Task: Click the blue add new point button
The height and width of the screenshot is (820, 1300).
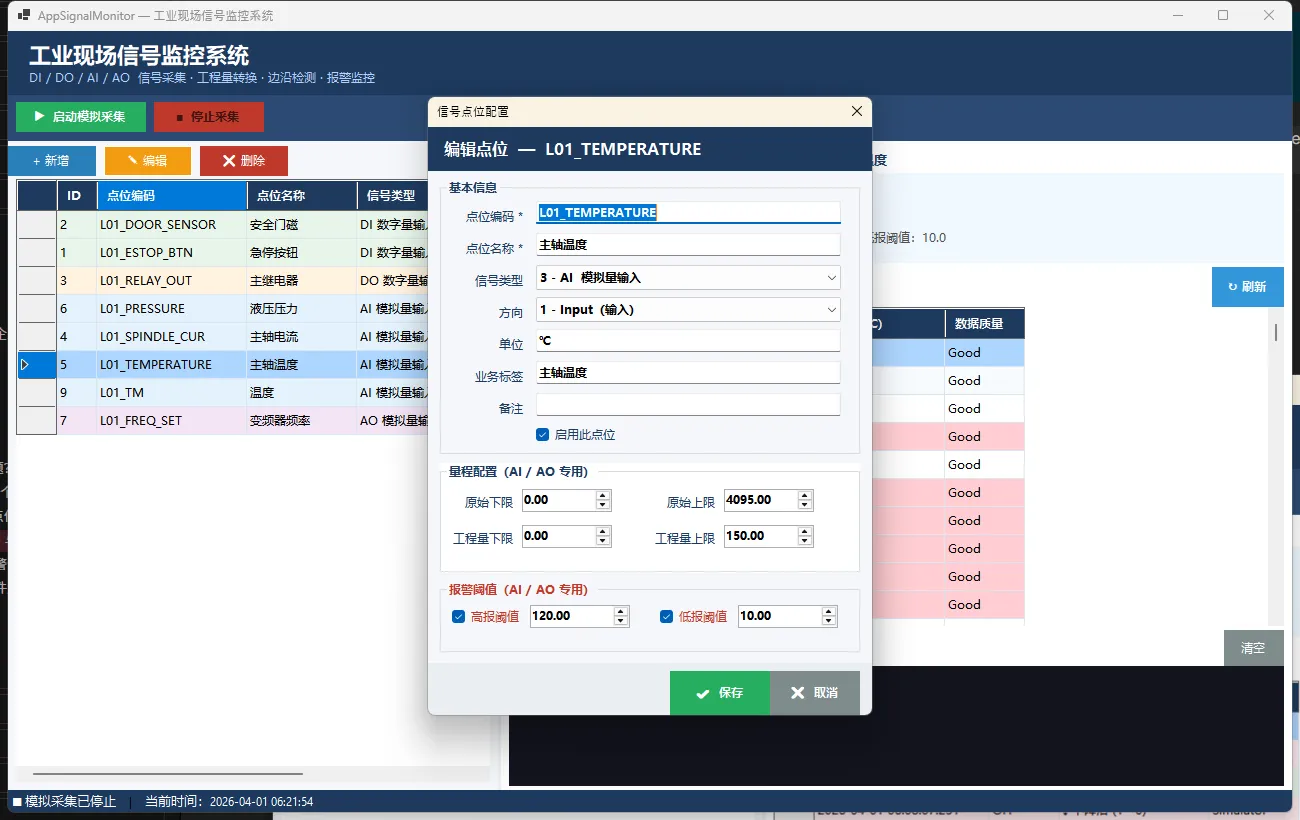Action: coord(52,161)
